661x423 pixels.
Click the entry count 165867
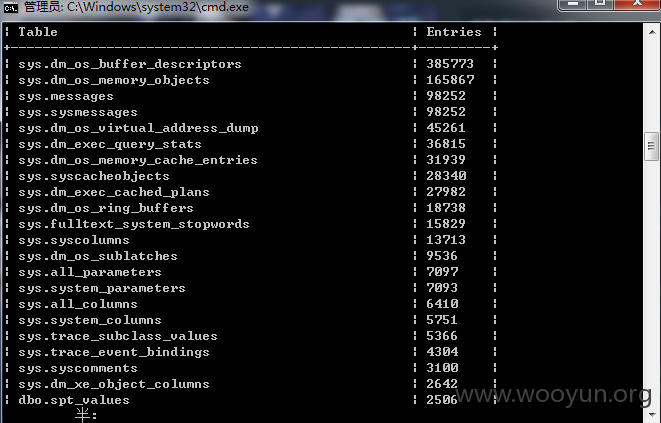(x=450, y=80)
